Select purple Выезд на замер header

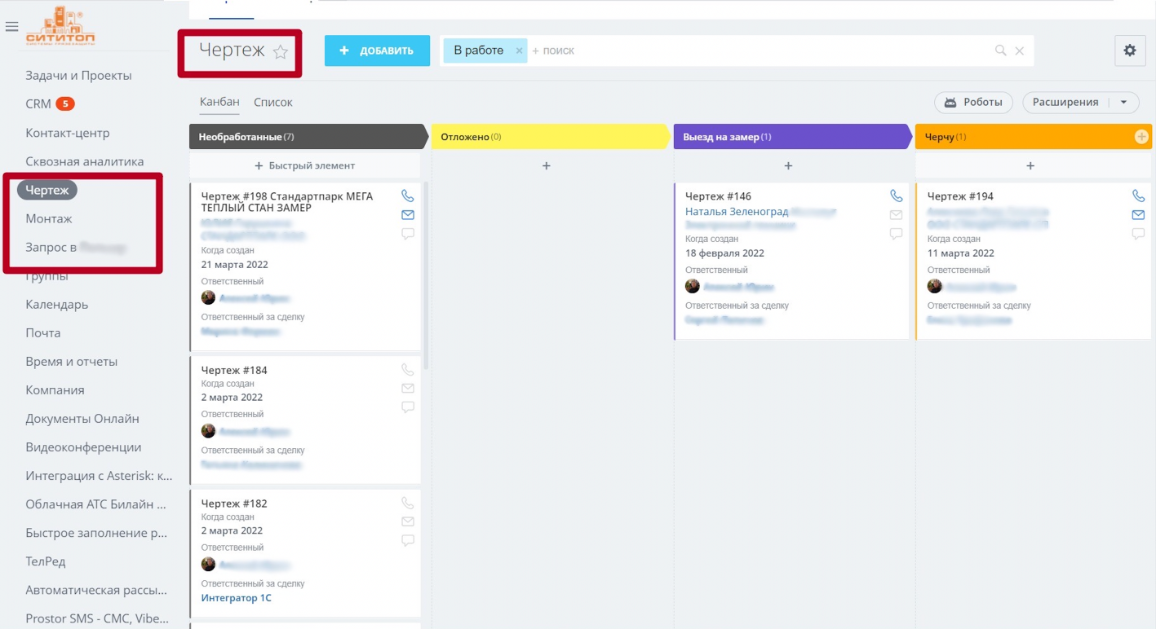(791, 136)
